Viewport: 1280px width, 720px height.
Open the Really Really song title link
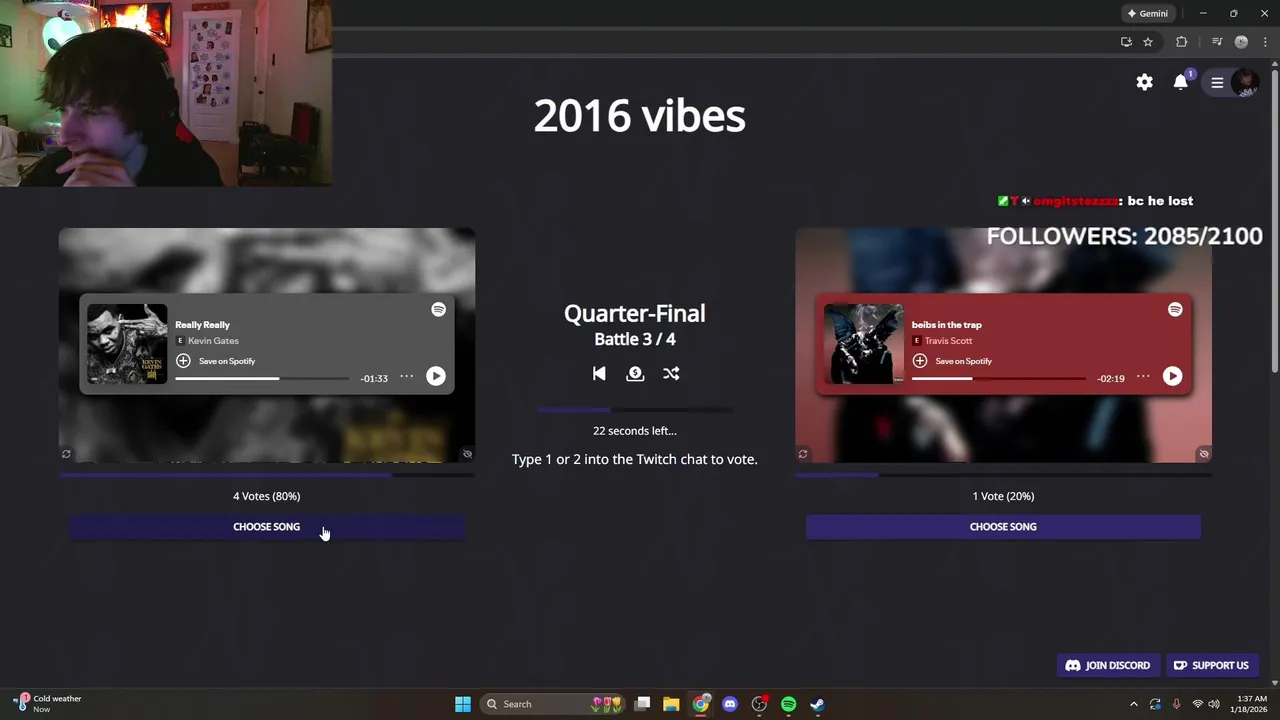coord(202,325)
